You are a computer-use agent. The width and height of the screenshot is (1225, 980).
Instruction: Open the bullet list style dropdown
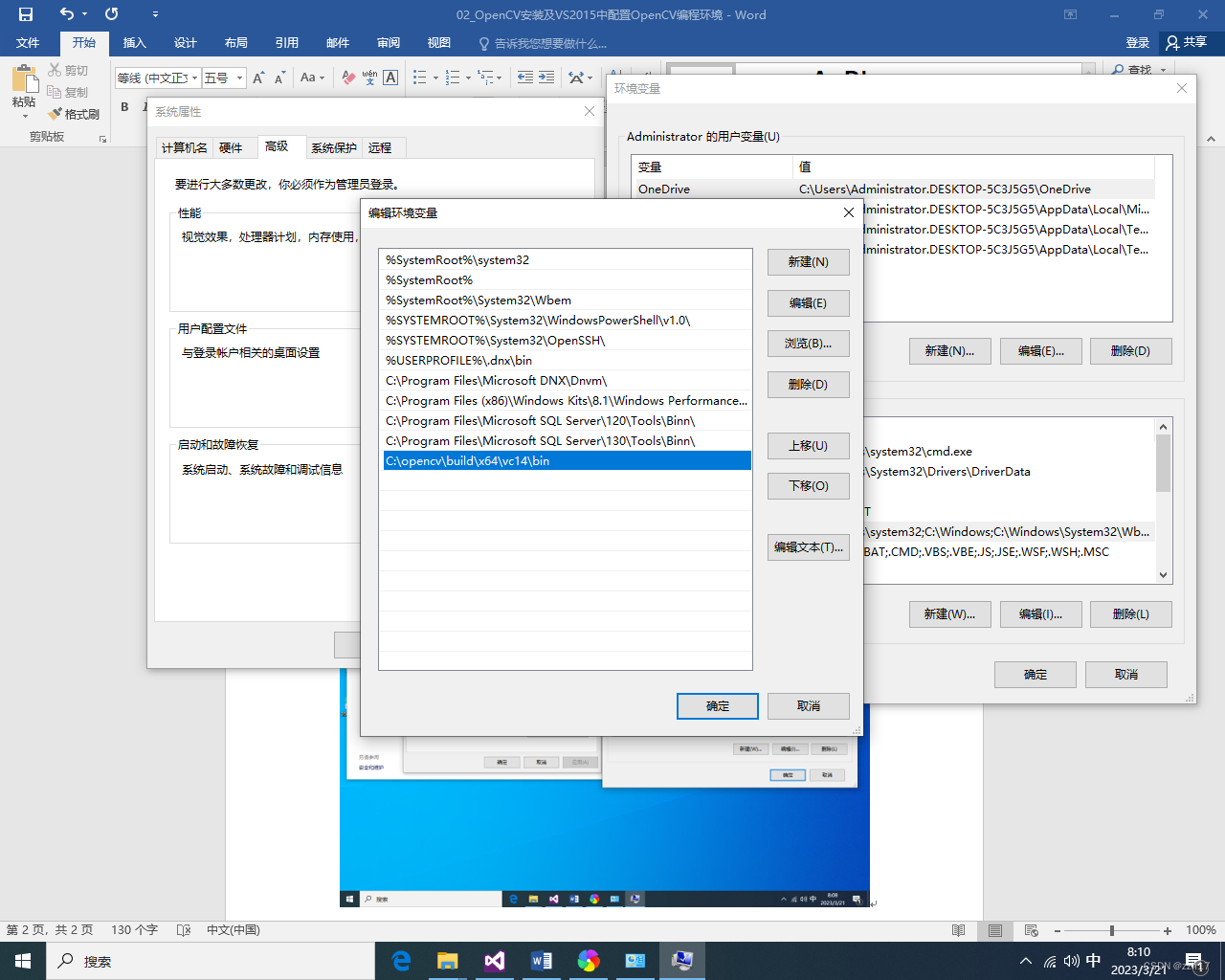(x=435, y=78)
